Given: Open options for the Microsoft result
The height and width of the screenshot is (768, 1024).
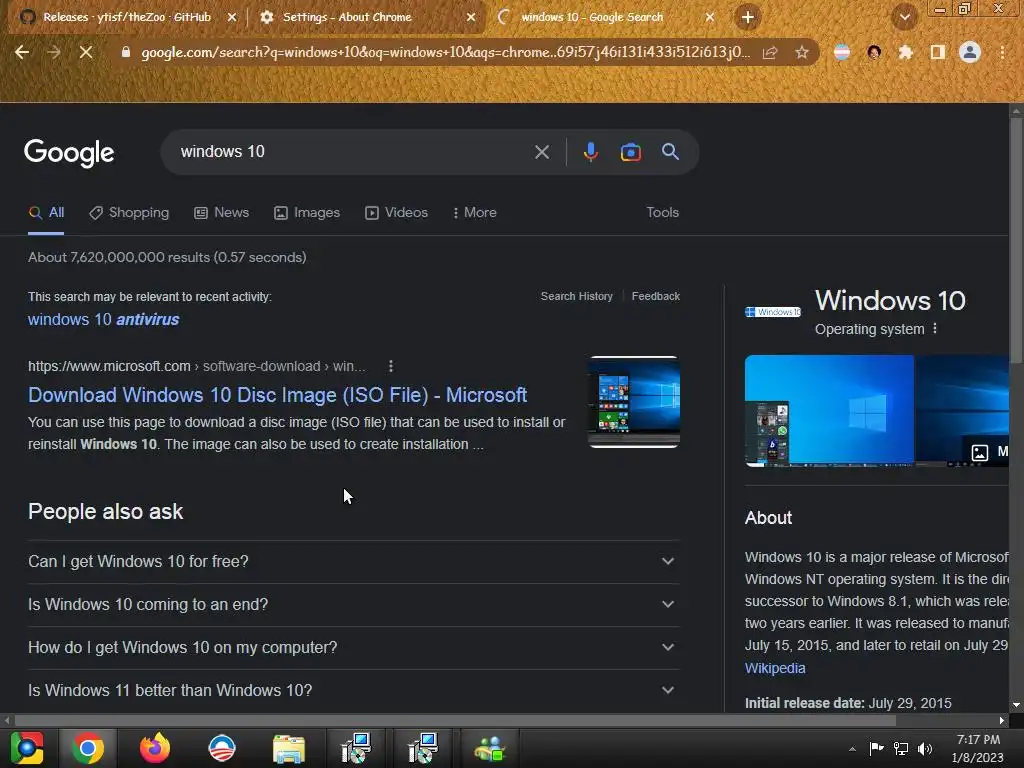Looking at the screenshot, I should point(391,366).
